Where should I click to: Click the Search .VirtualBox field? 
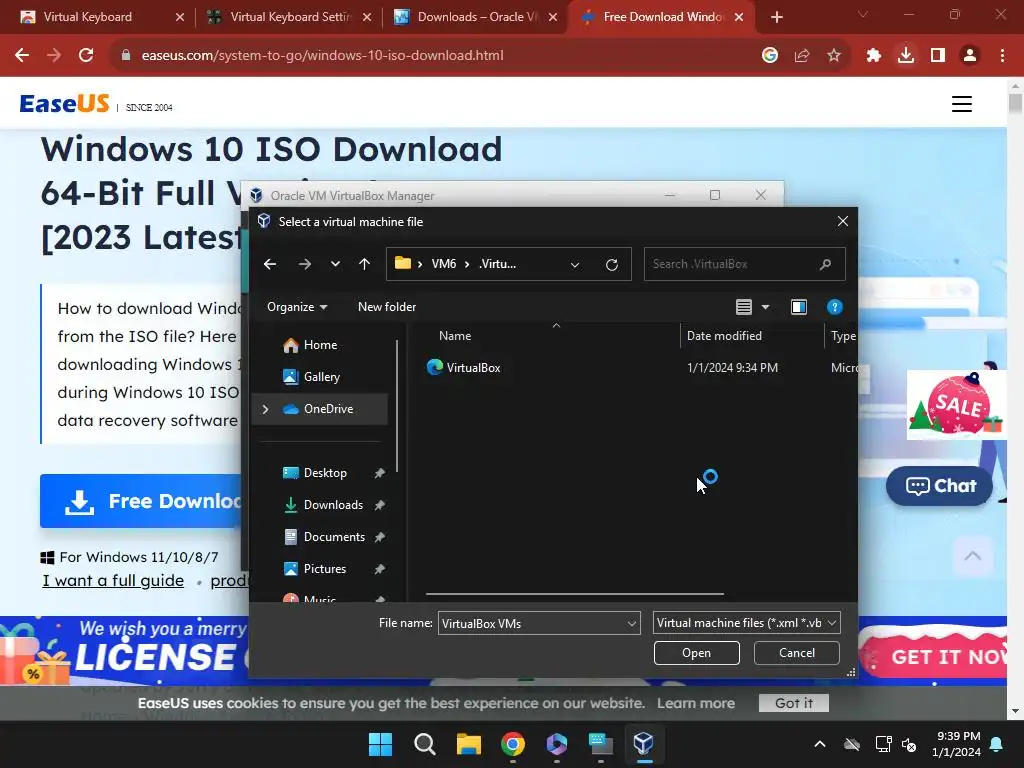click(x=744, y=264)
